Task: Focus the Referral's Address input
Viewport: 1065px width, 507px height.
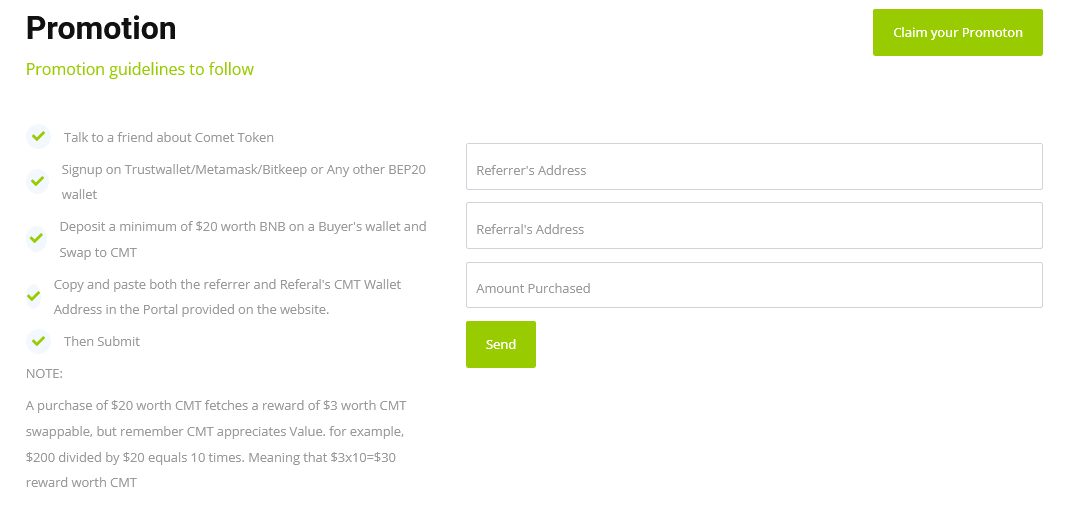Action: [754, 226]
